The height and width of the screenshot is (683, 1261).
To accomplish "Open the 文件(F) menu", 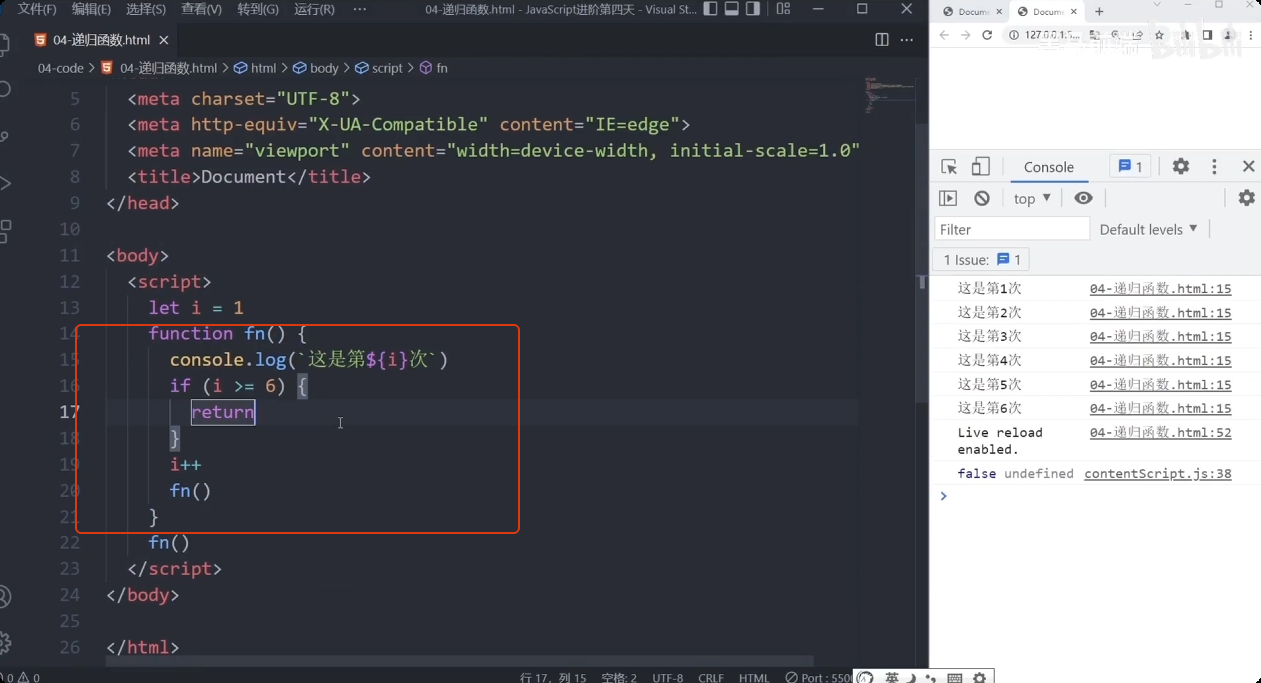I will coord(37,9).
